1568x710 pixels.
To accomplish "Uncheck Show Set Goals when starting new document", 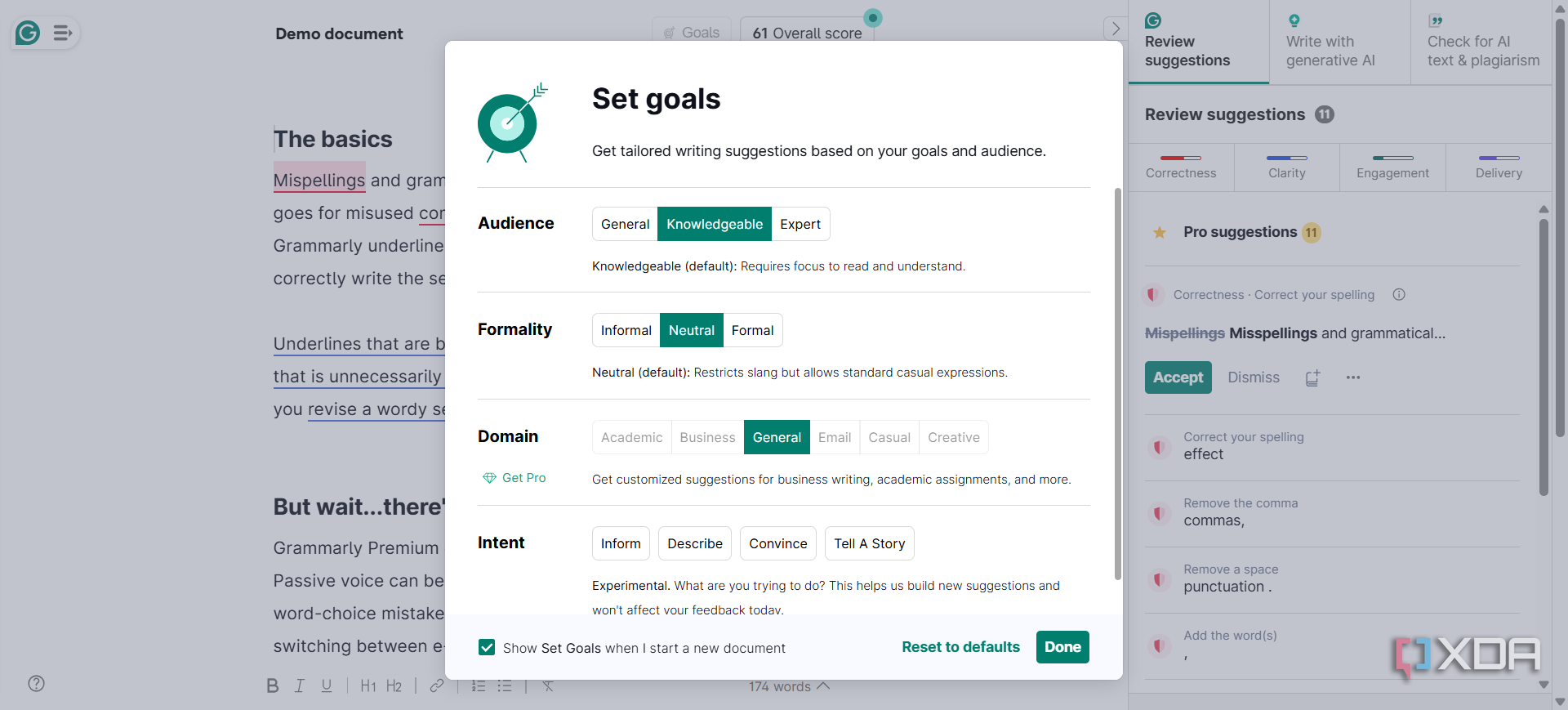I will (x=487, y=647).
